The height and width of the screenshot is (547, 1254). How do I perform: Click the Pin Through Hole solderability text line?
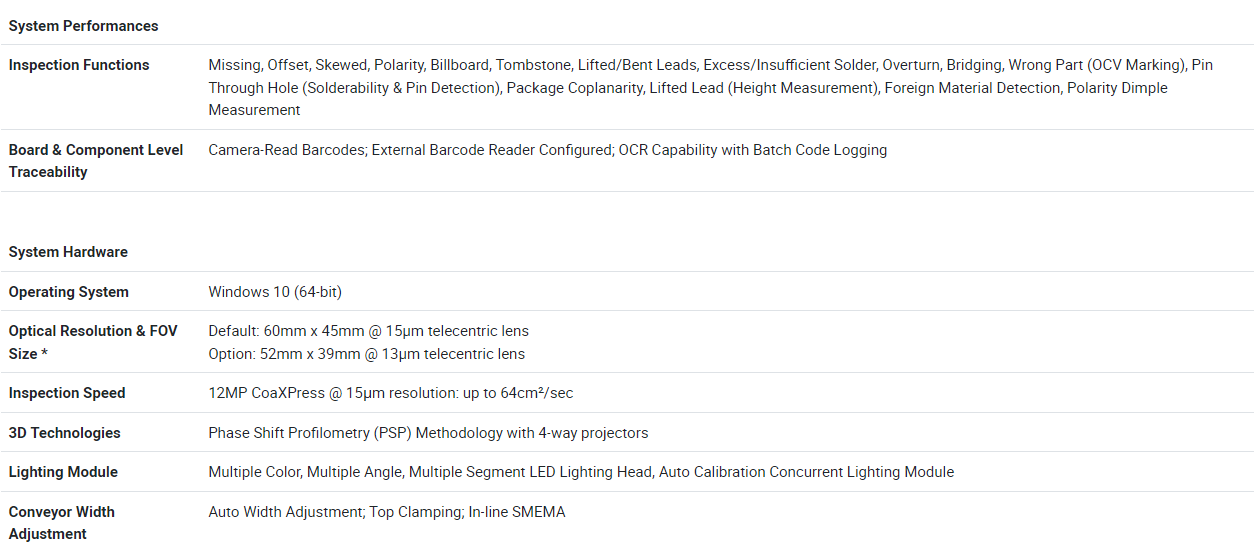click(x=688, y=88)
